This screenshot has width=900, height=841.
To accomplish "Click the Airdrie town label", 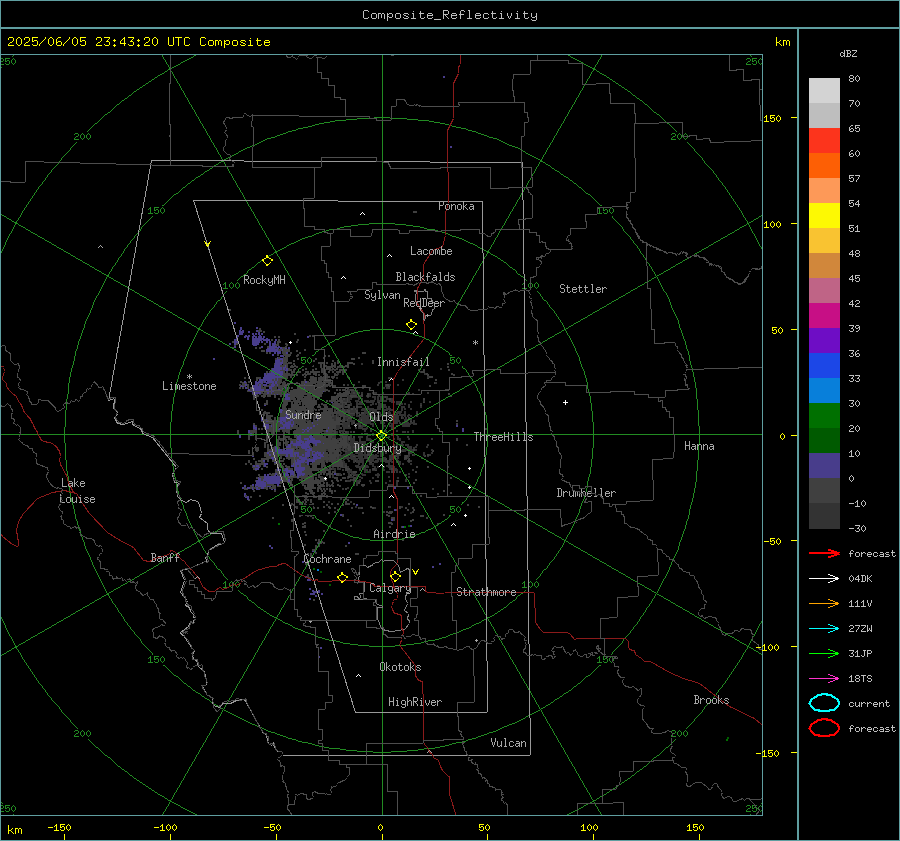I will point(394,534).
